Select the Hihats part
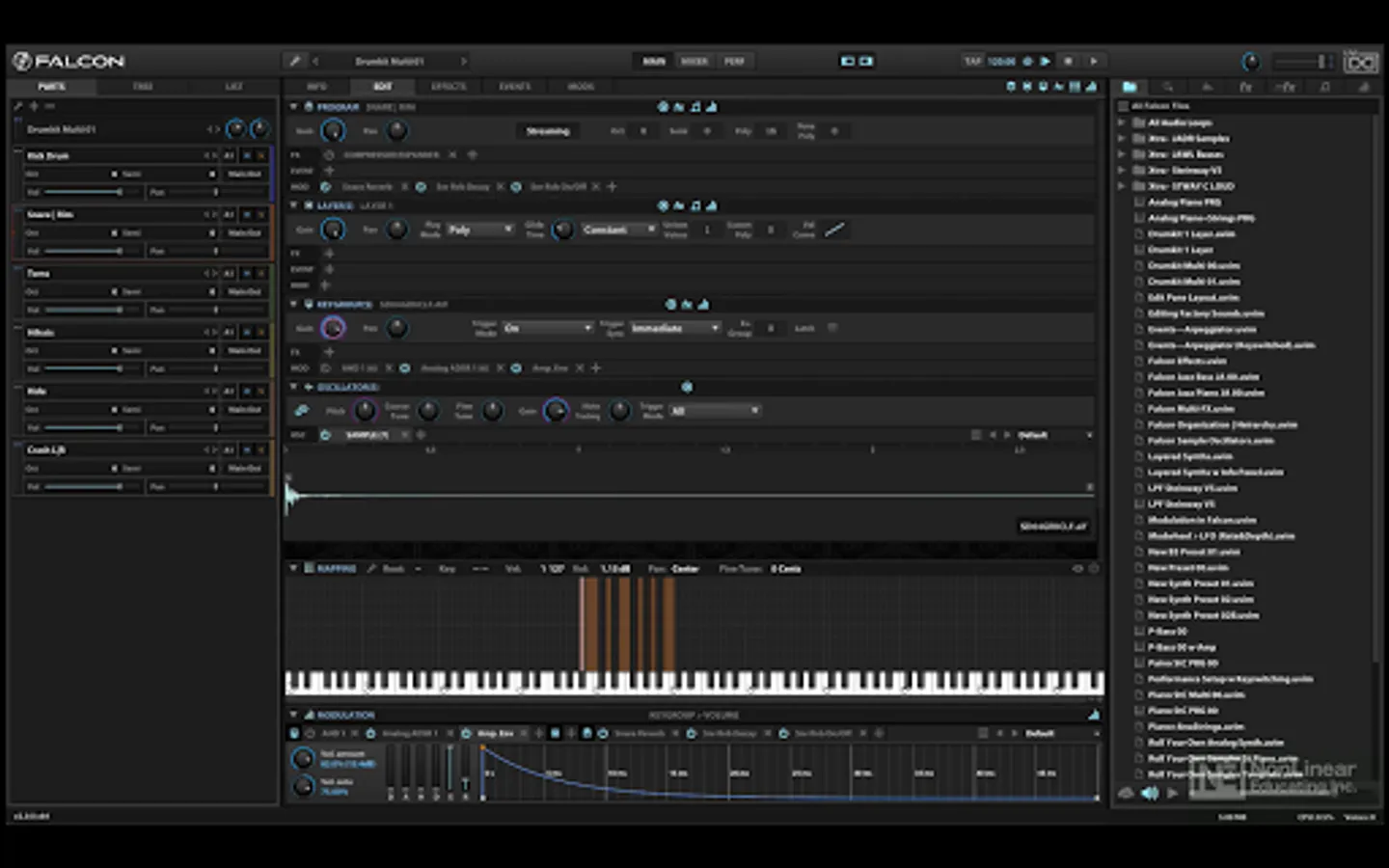The image size is (1389, 868). click(x=41, y=332)
